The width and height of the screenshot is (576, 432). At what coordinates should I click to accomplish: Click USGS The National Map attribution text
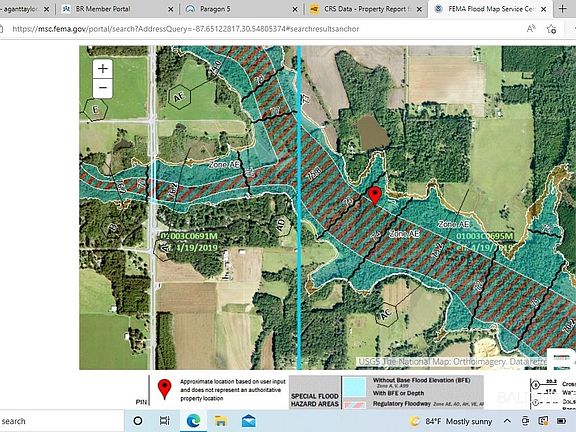[453, 362]
